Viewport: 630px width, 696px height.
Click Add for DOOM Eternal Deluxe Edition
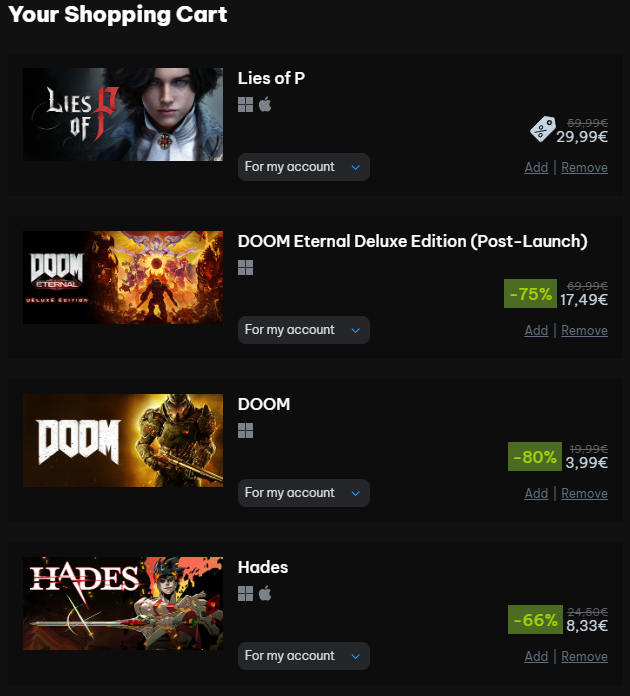point(536,330)
